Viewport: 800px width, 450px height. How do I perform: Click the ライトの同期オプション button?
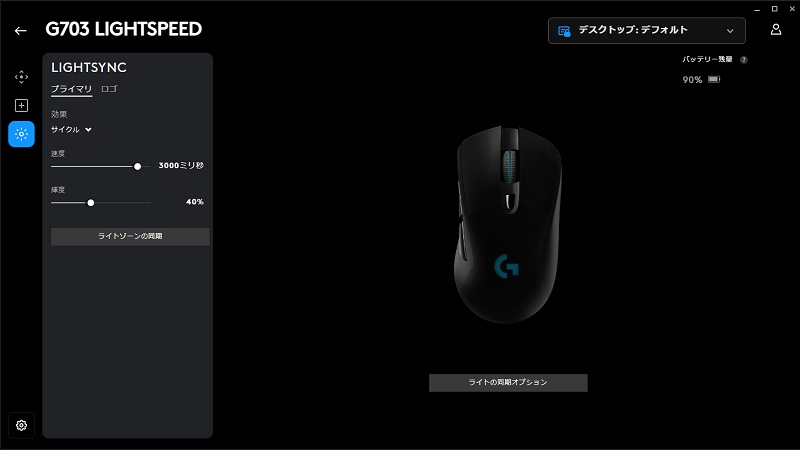pyautogui.click(x=508, y=383)
